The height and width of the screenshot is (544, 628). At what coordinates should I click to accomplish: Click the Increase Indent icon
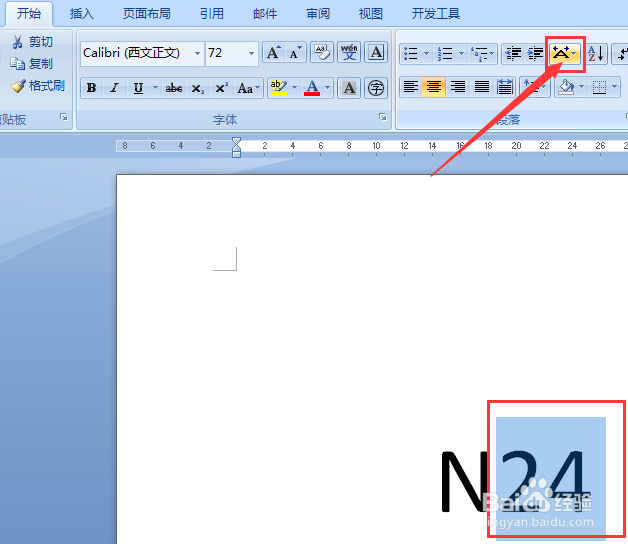tap(535, 53)
